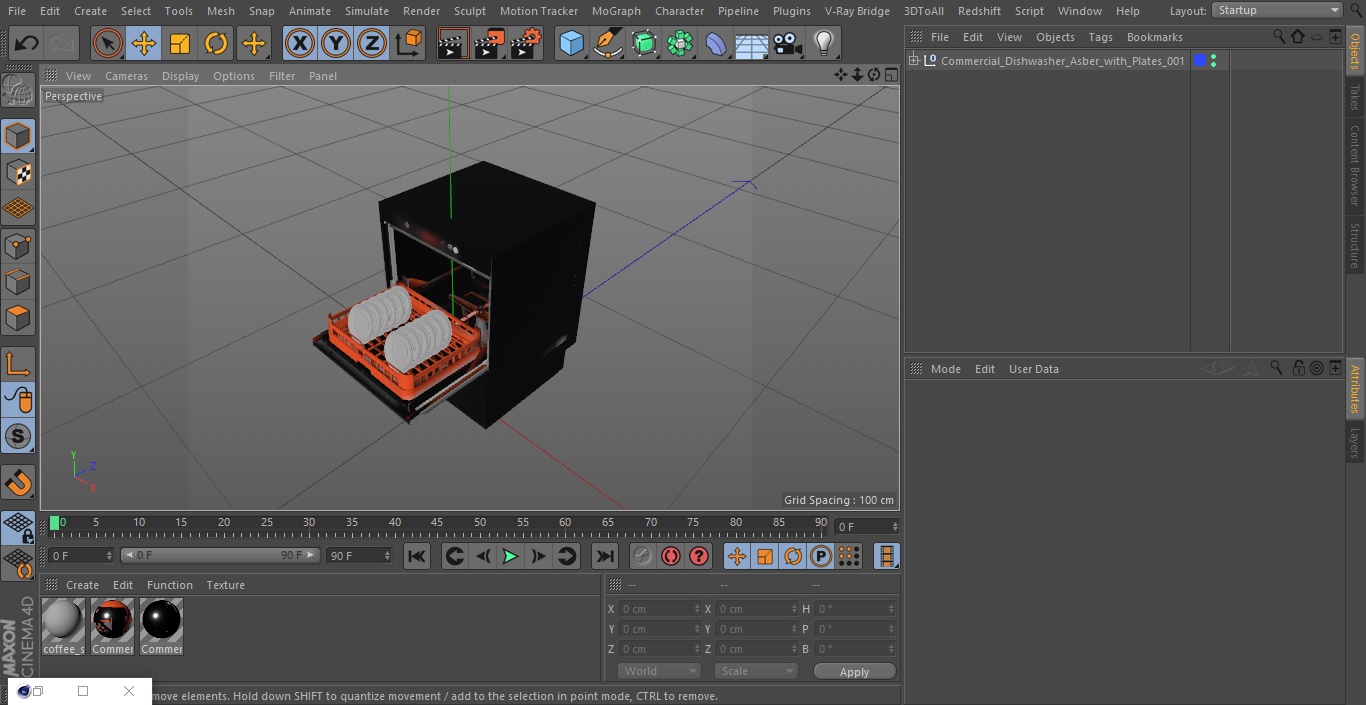Select the black Commer material sphere
Image resolution: width=1366 pixels, height=705 pixels.
(161, 620)
